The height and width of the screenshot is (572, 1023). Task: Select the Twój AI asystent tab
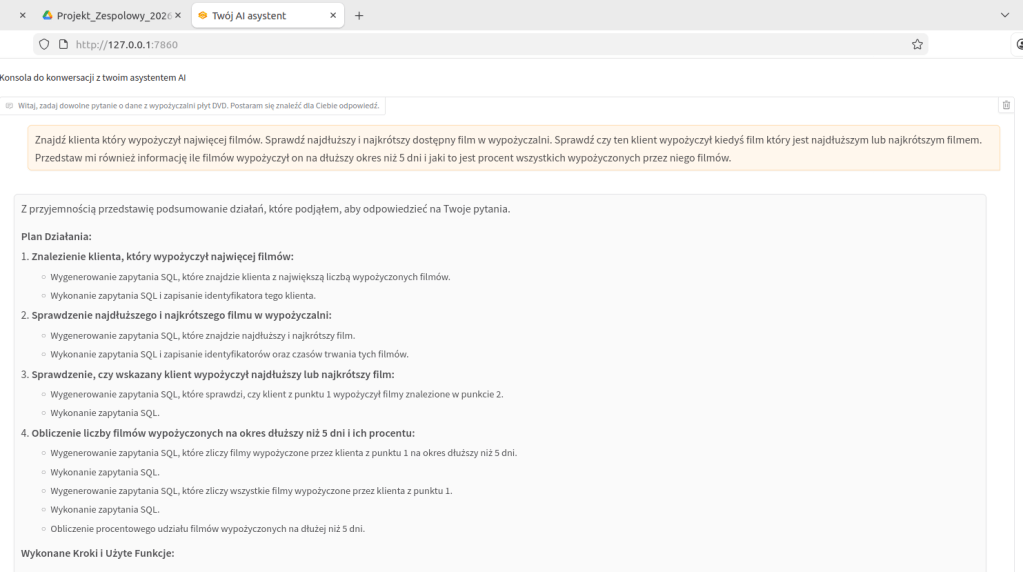(262, 16)
